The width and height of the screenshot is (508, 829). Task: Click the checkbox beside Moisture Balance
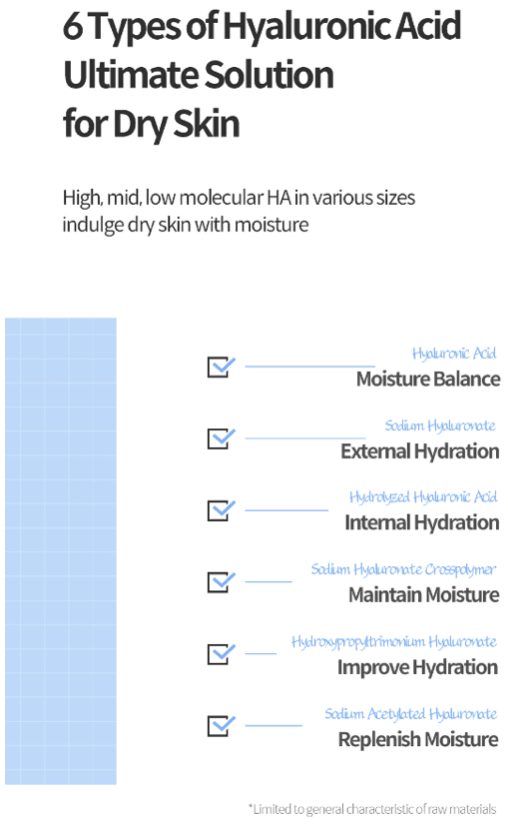point(220,366)
